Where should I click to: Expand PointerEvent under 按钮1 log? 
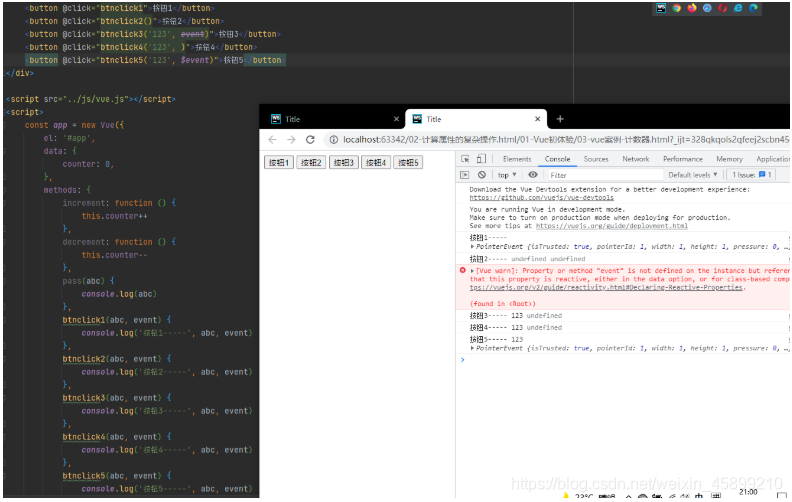[x=472, y=247]
